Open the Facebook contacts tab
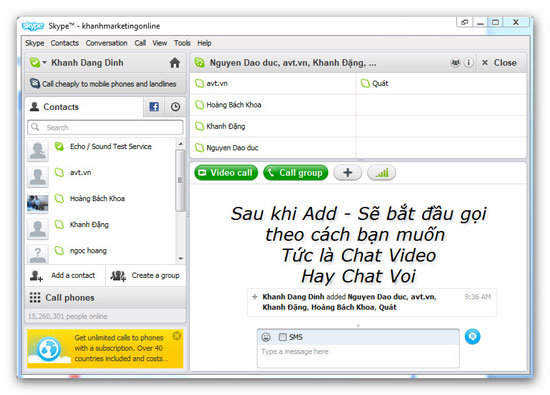Screen dimensions: 550x395 [154, 107]
